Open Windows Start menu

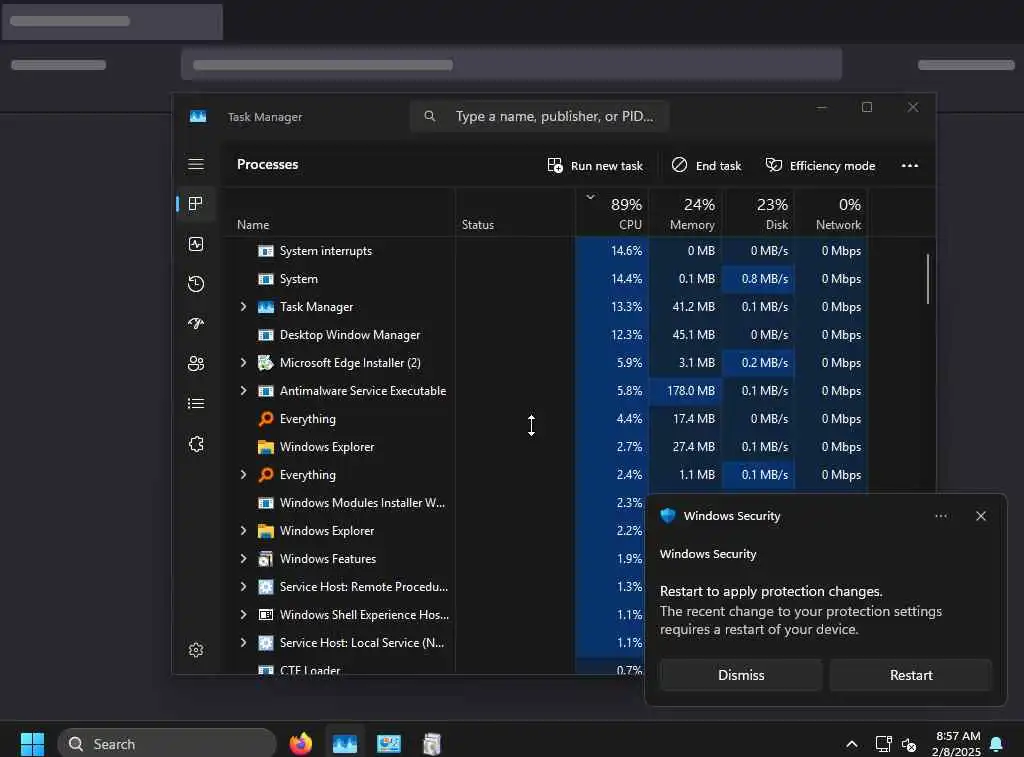pyautogui.click(x=32, y=743)
